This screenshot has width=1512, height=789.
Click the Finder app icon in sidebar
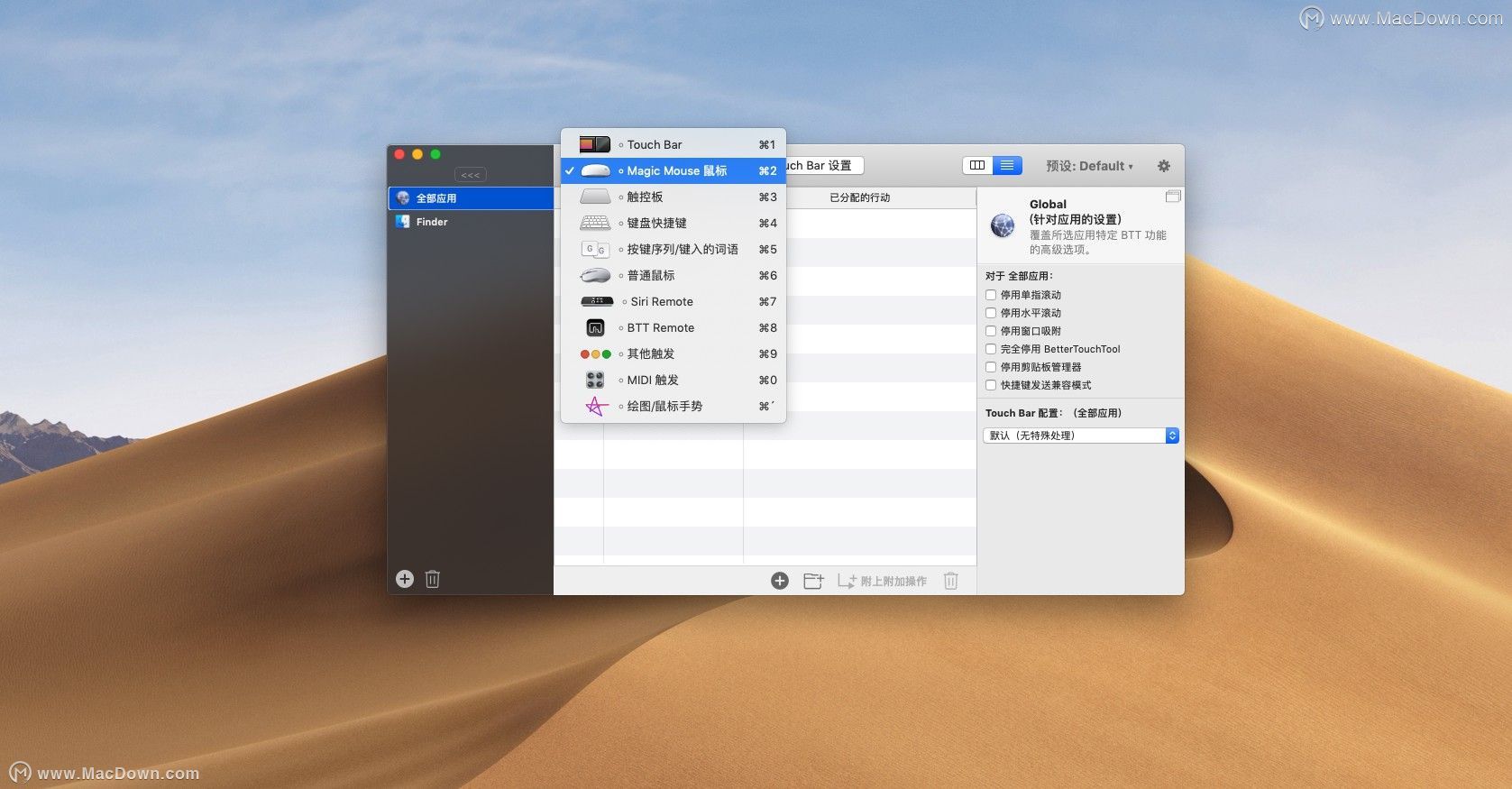(x=403, y=222)
